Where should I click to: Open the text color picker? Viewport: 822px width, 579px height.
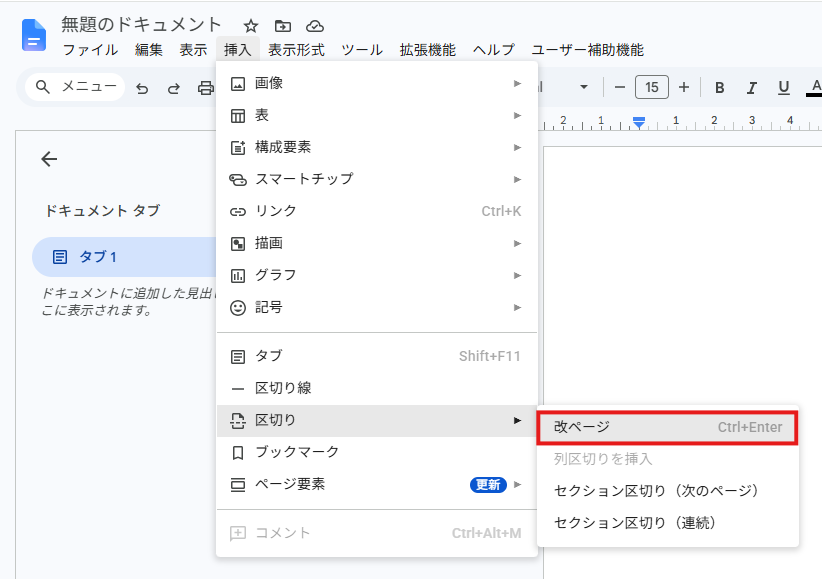(815, 88)
